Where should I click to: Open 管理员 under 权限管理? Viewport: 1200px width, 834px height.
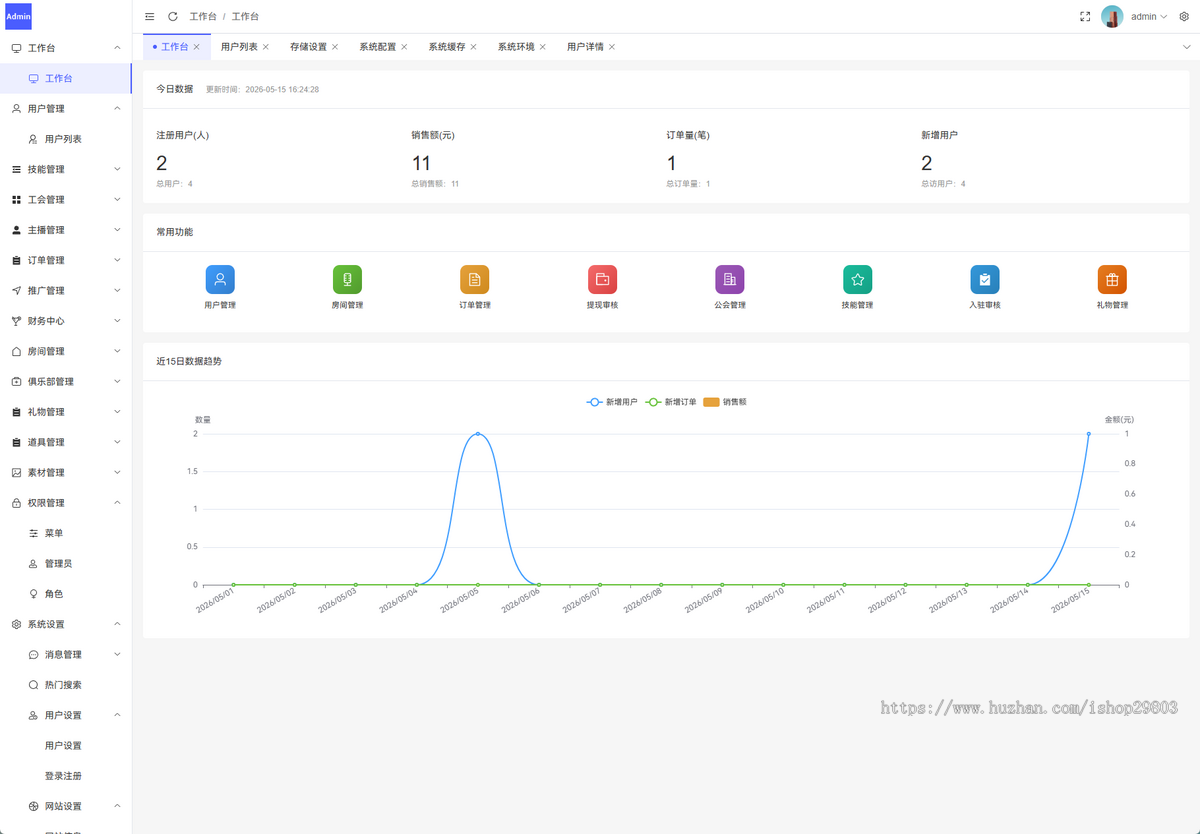tap(66, 564)
